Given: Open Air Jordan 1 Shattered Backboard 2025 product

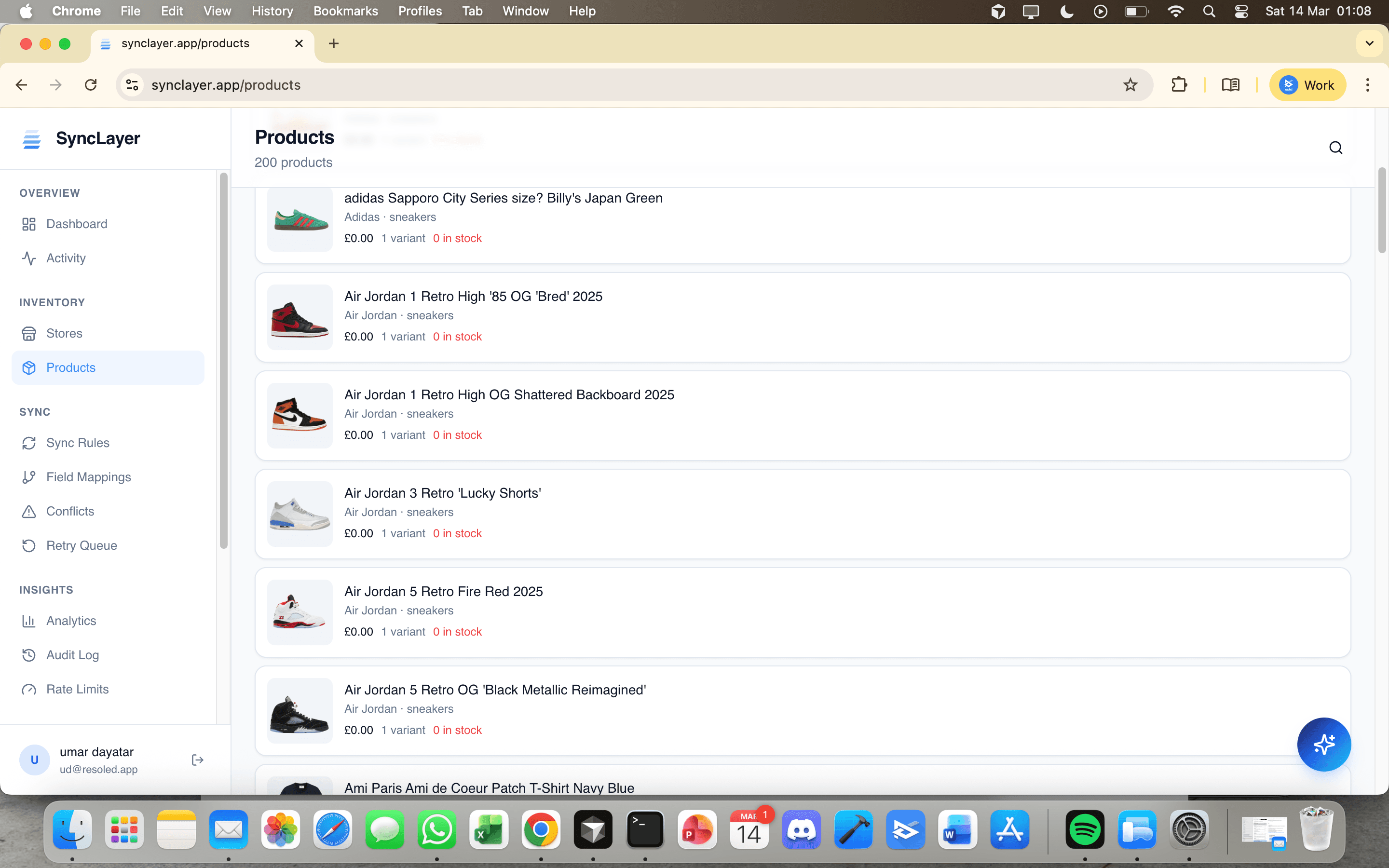Looking at the screenshot, I should pos(803,416).
